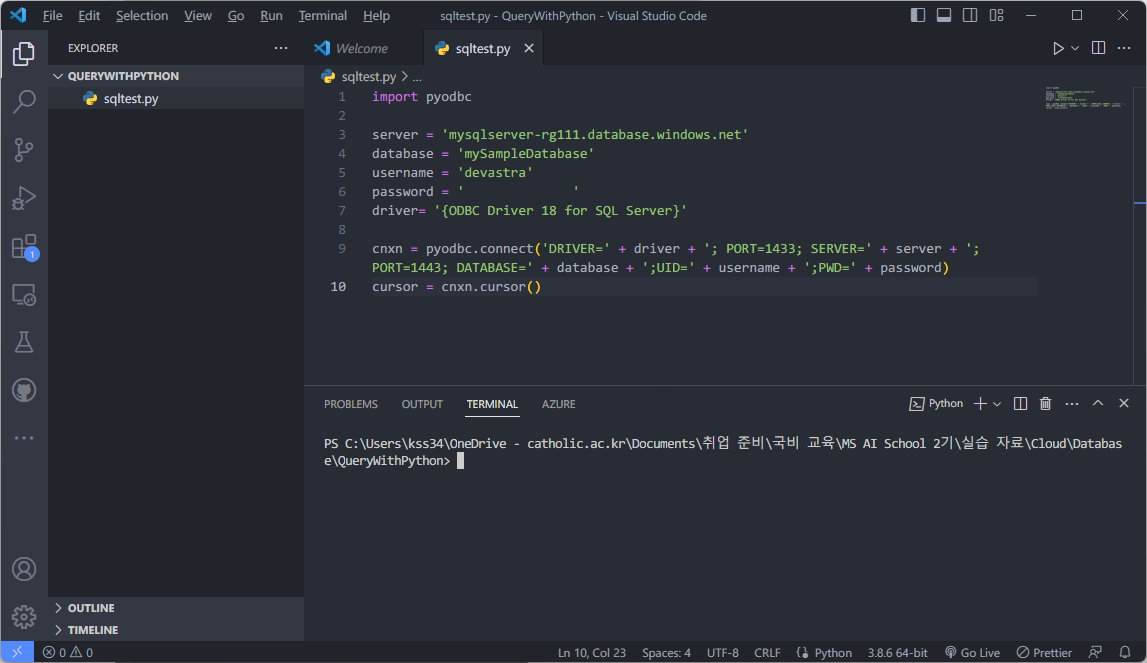Switch to the Welcome tab
The height and width of the screenshot is (663, 1147).
tap(363, 48)
